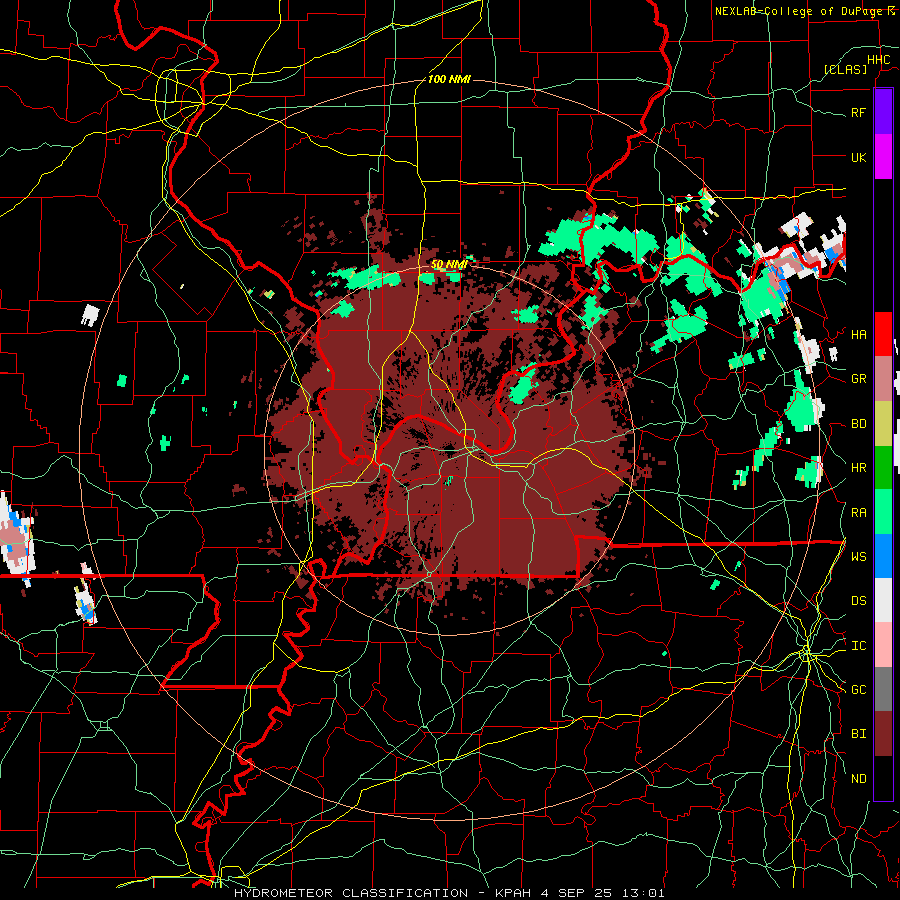Click the DS white legend swatch
Viewport: 900px width, 900px height.
[x=883, y=600]
